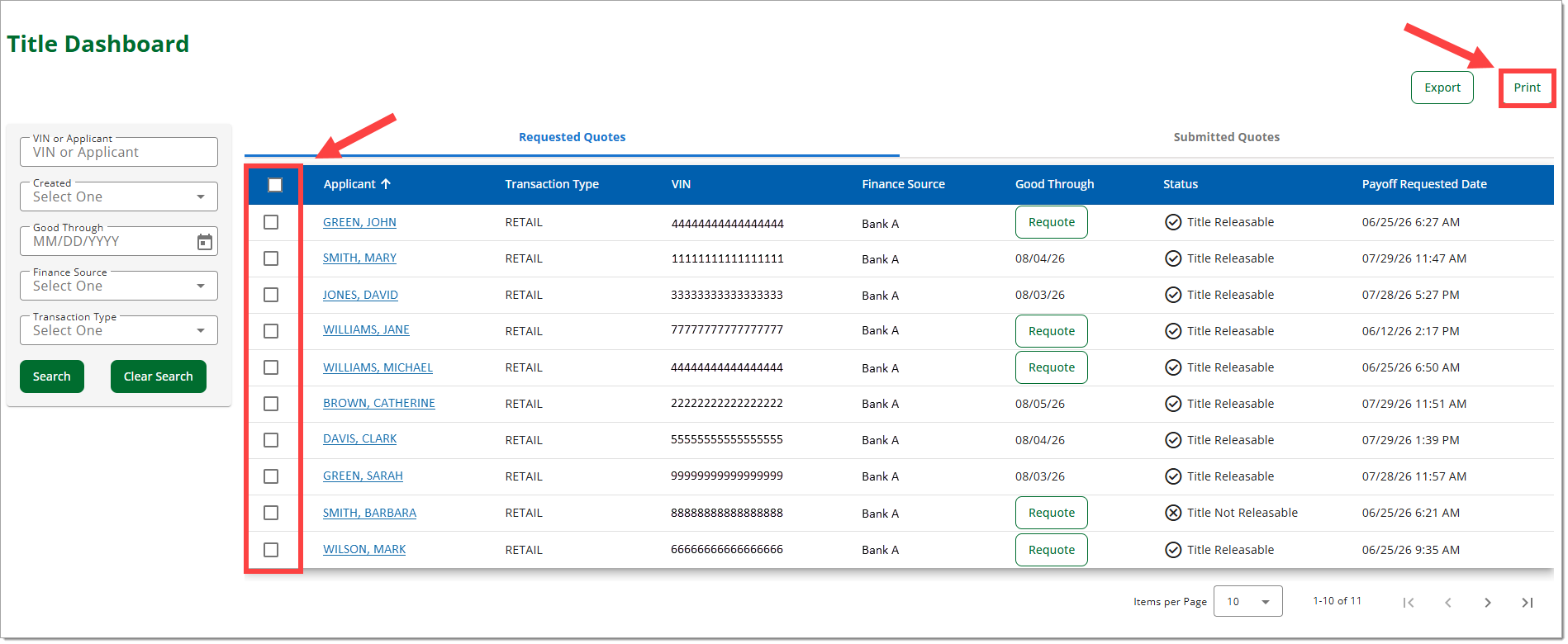Image resolution: width=1568 pixels, height=644 pixels.
Task: Expand the Created dropdown
Action: [119, 197]
